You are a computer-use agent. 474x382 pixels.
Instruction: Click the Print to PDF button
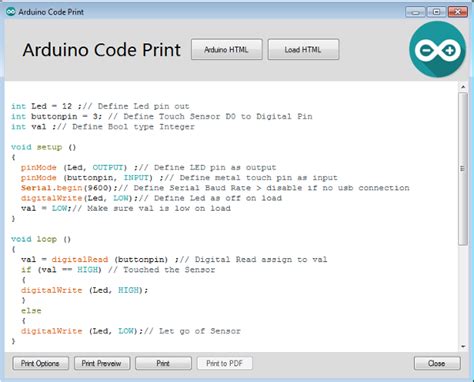pos(225,363)
